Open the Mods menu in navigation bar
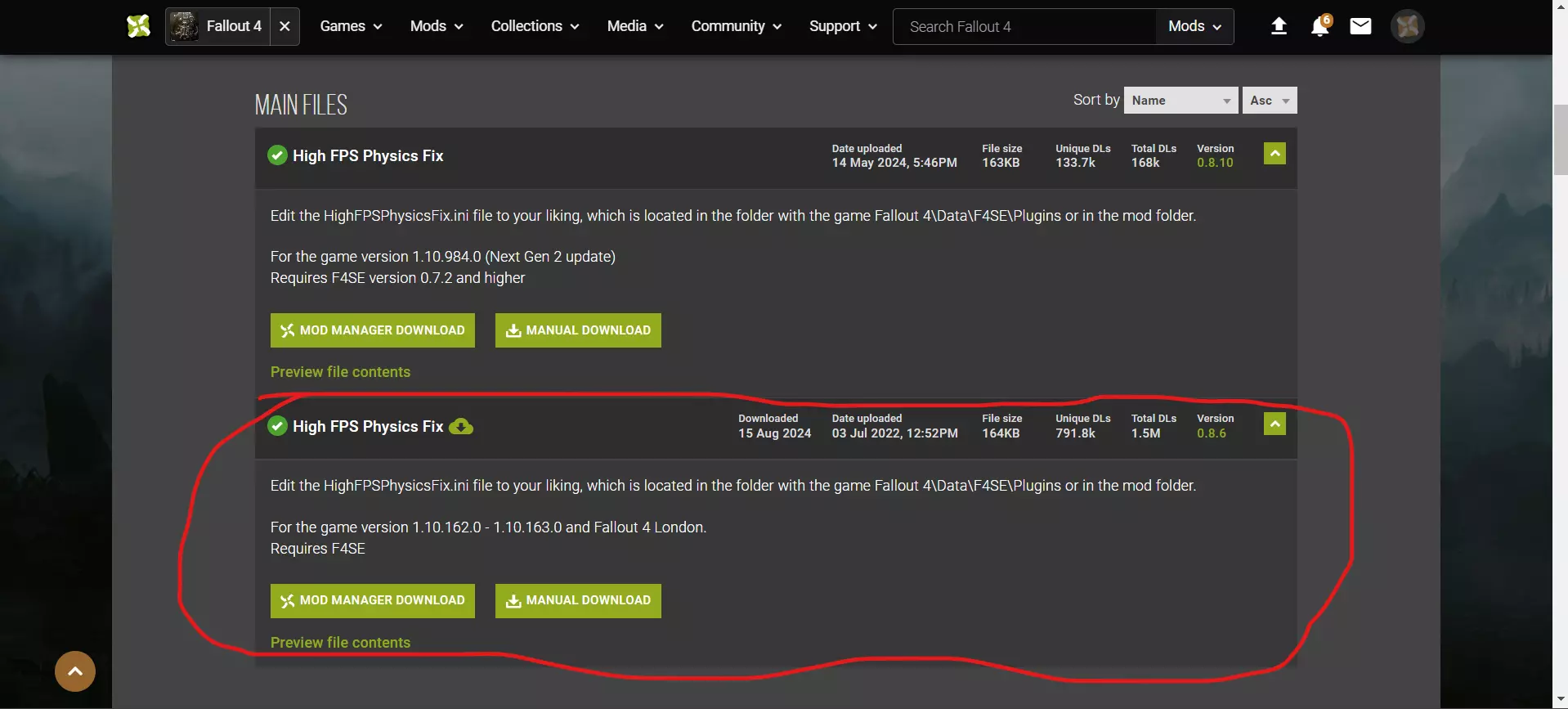This screenshot has height=709, width=1568. (x=437, y=26)
